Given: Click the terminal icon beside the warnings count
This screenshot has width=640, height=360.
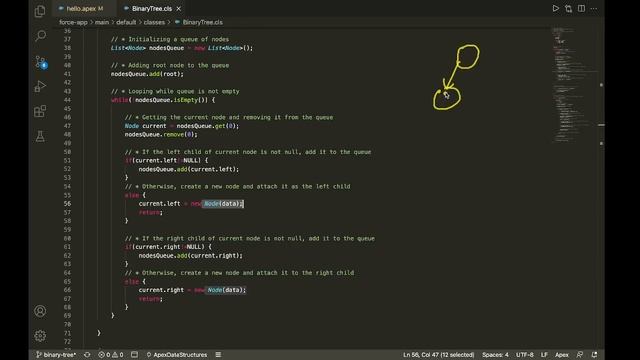Looking at the screenshot, I should point(134,355).
